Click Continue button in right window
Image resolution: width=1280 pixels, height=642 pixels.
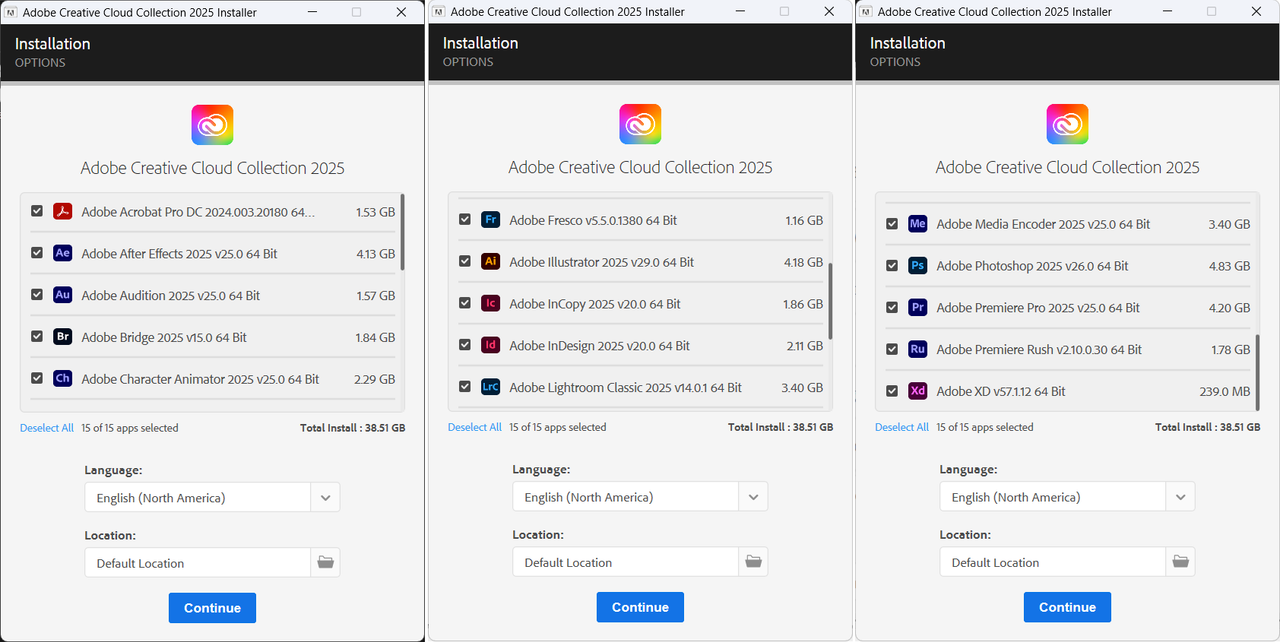[x=1067, y=607]
